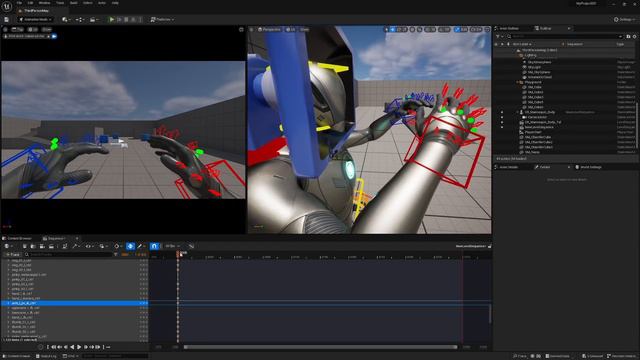Open the Content Drawer in the status bar
This screenshot has width=640, height=360.
[x=16, y=356]
